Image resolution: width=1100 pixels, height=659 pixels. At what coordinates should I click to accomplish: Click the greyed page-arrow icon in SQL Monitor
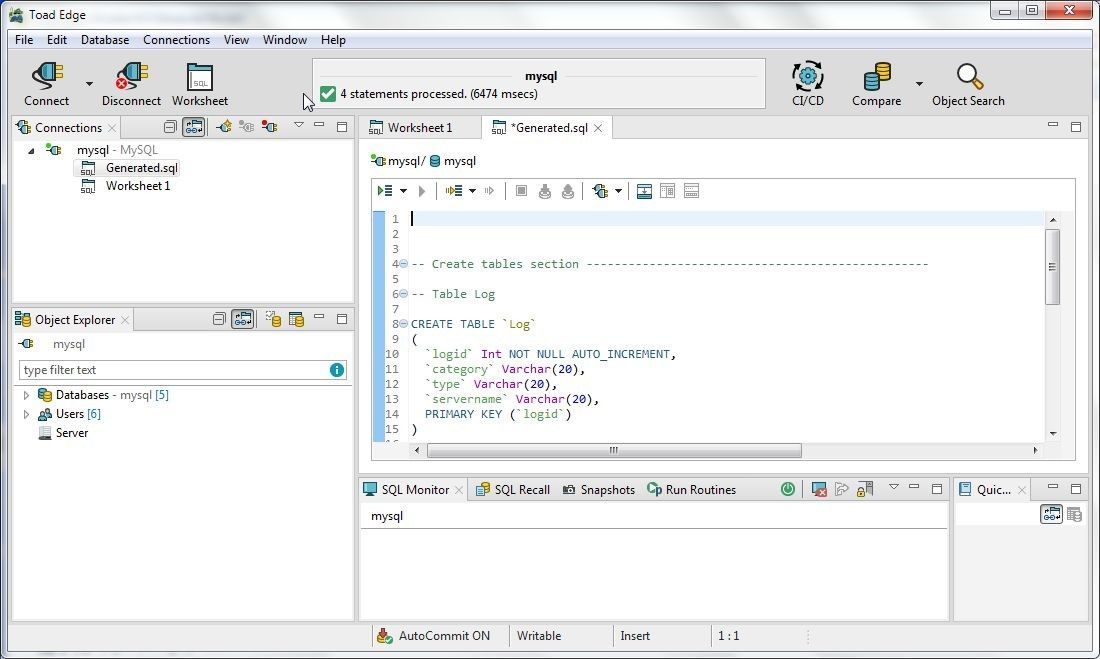[842, 489]
